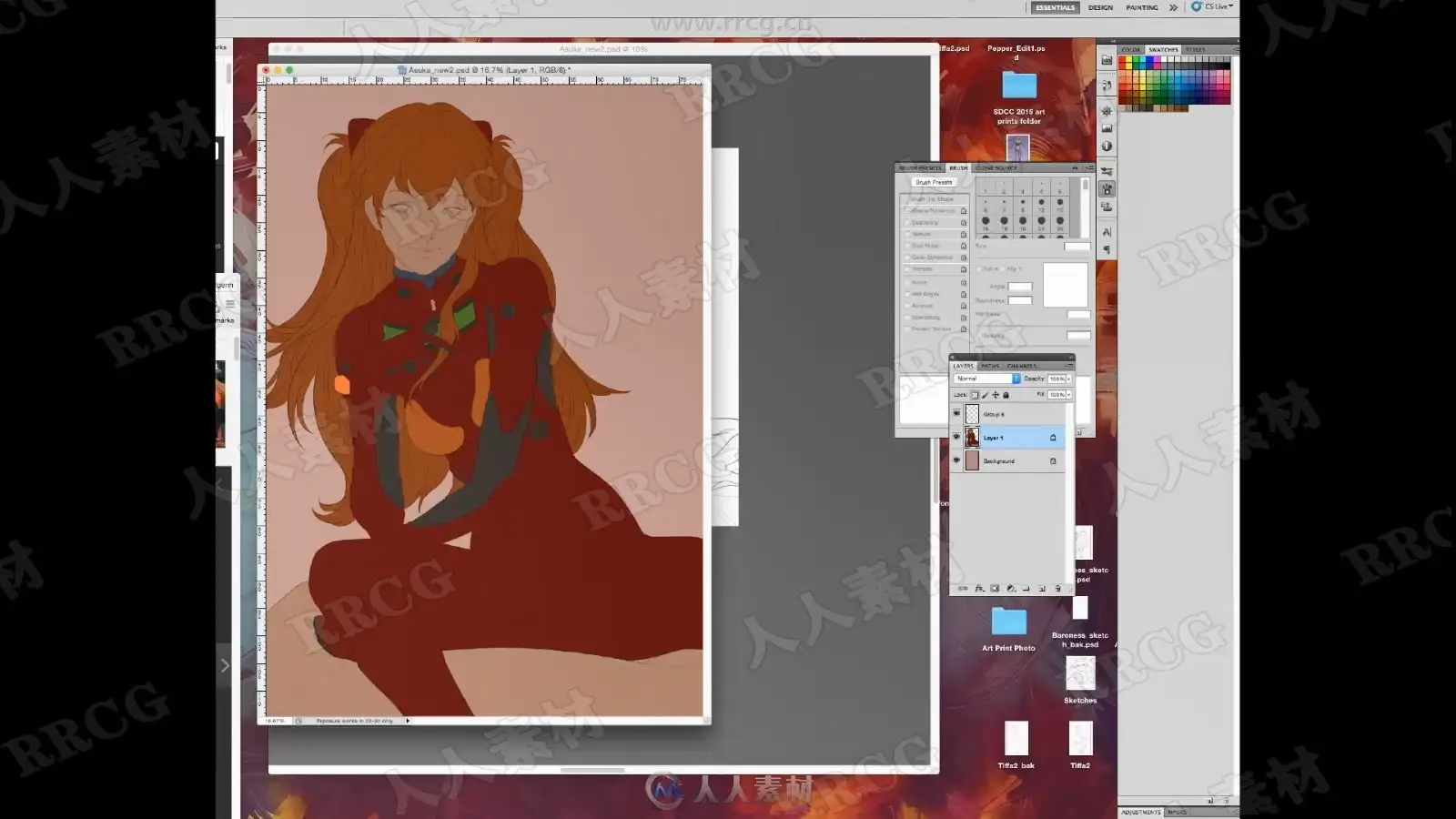Link layers at the Layers panel bottom
1456x819 pixels.
(963, 589)
